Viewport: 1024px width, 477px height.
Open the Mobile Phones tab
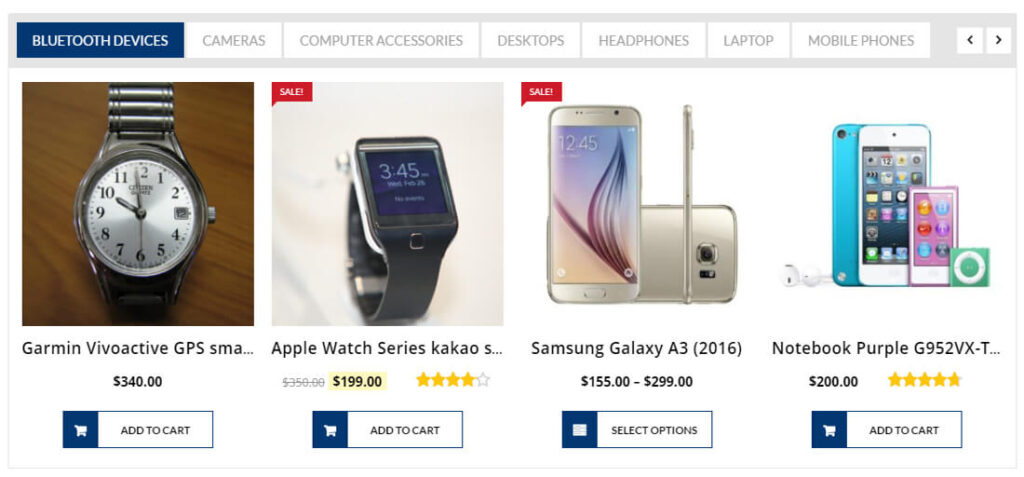860,41
